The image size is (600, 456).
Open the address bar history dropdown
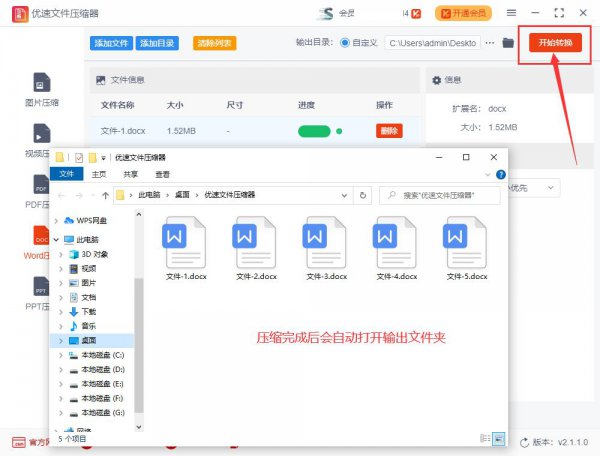tap(344, 195)
